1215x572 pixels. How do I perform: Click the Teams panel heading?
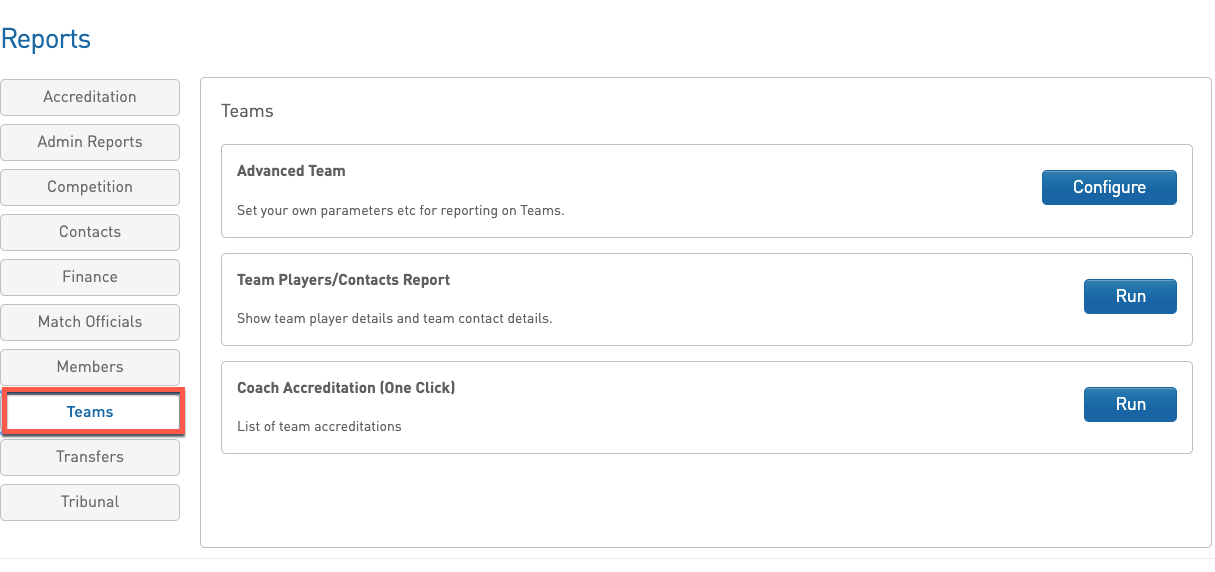coord(247,111)
